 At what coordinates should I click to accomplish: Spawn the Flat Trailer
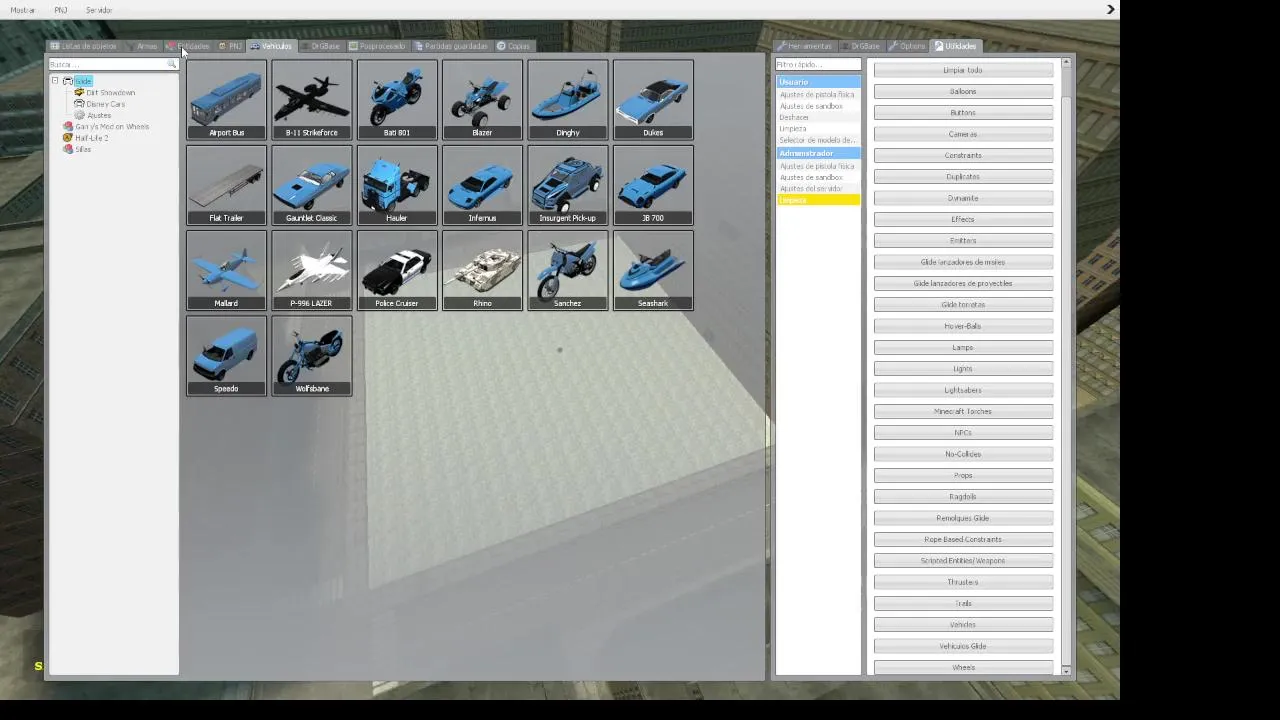(x=226, y=185)
